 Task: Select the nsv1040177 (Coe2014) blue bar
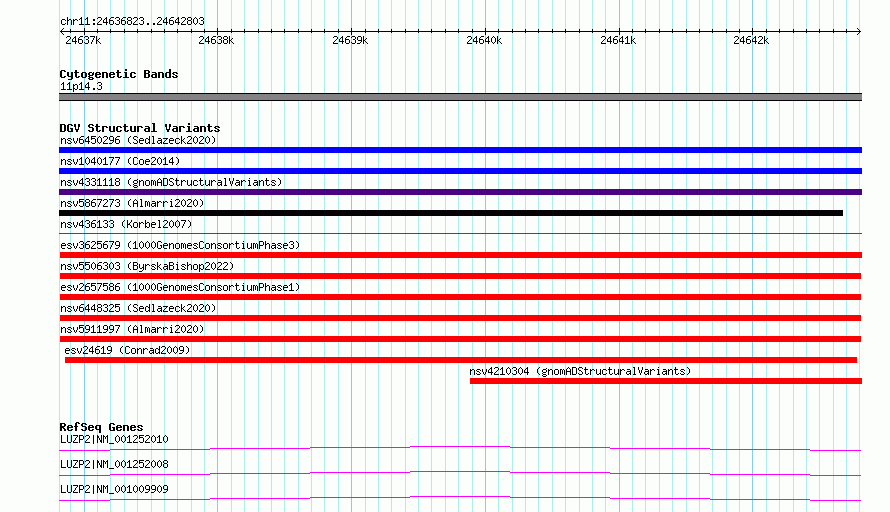coord(460,171)
